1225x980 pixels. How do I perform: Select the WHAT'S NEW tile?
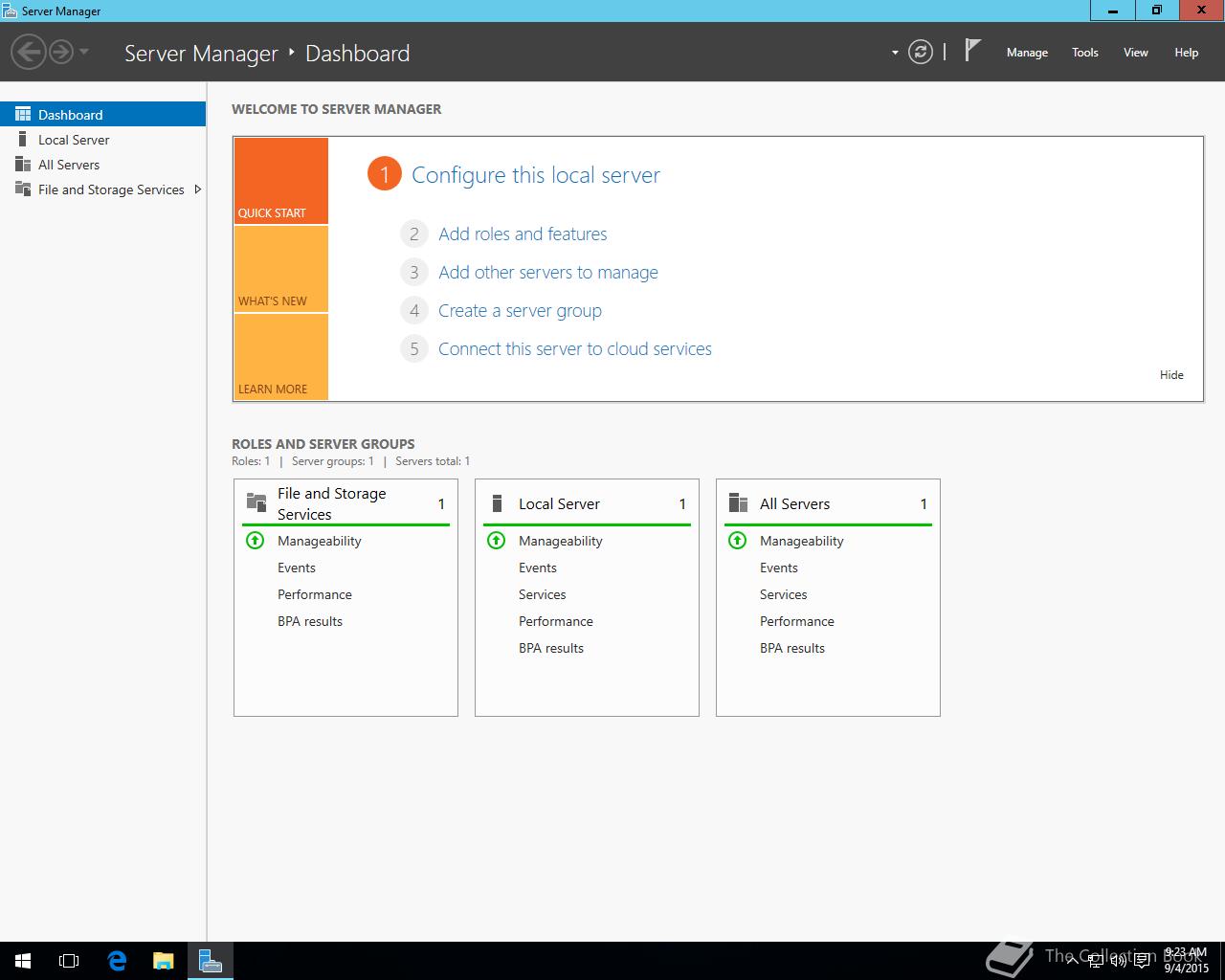click(280, 270)
